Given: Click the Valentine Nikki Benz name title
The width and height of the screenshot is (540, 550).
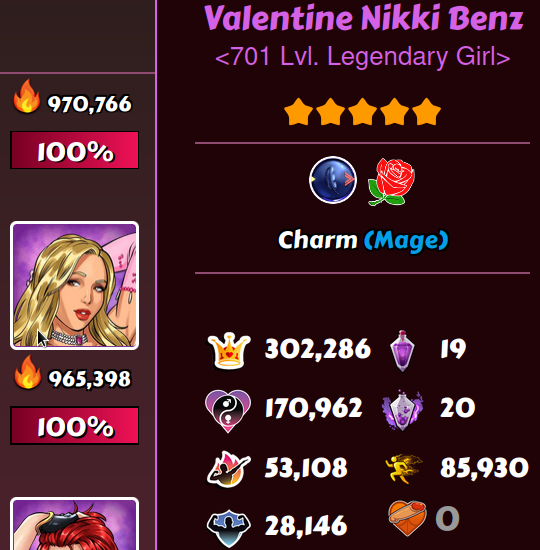Looking at the screenshot, I should pyautogui.click(x=364, y=18).
